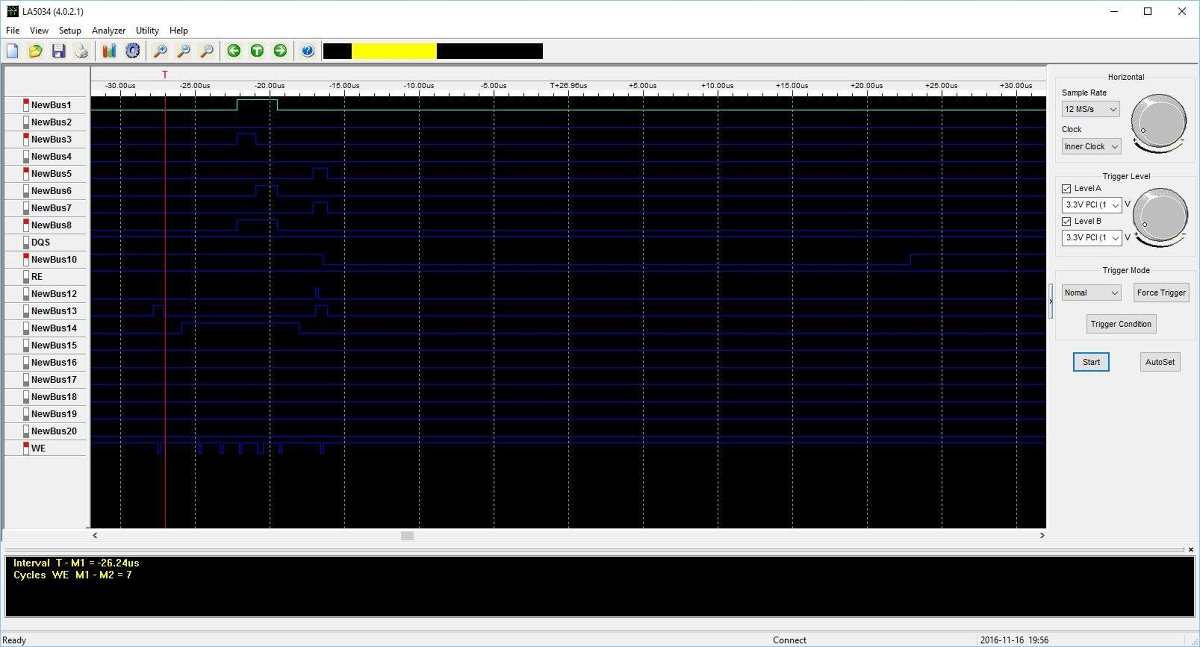This screenshot has width=1200, height=647.
Task: Toggle the Level A checkbox
Action: click(1067, 189)
